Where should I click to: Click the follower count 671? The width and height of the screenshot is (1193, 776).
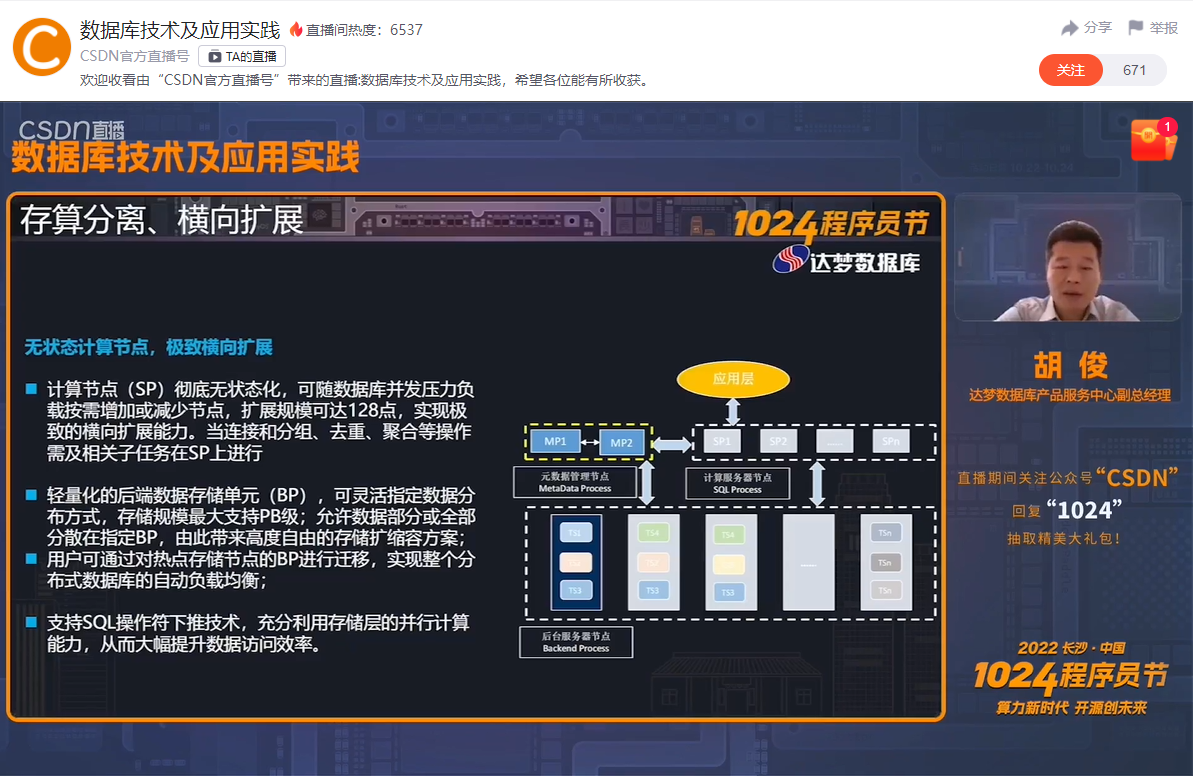(x=1134, y=70)
